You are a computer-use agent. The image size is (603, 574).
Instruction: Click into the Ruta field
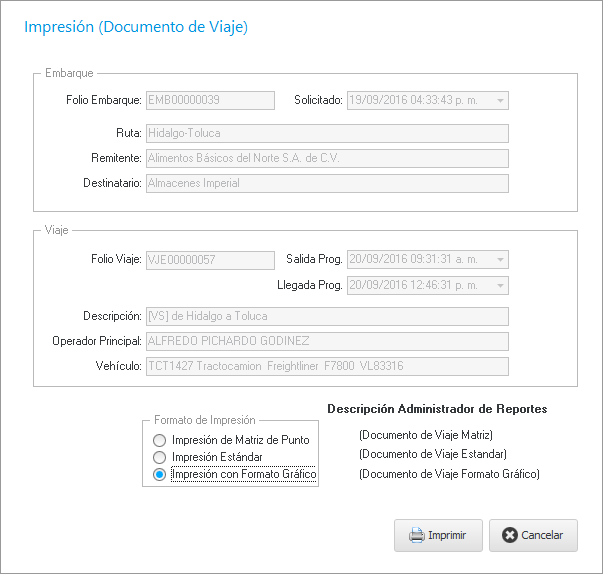tap(327, 132)
